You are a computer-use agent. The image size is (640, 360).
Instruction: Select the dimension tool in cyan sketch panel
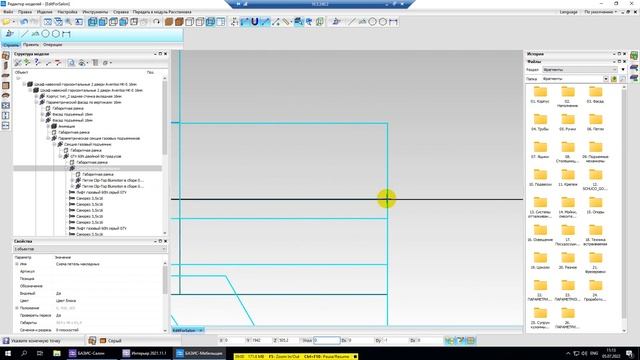click(x=66, y=34)
